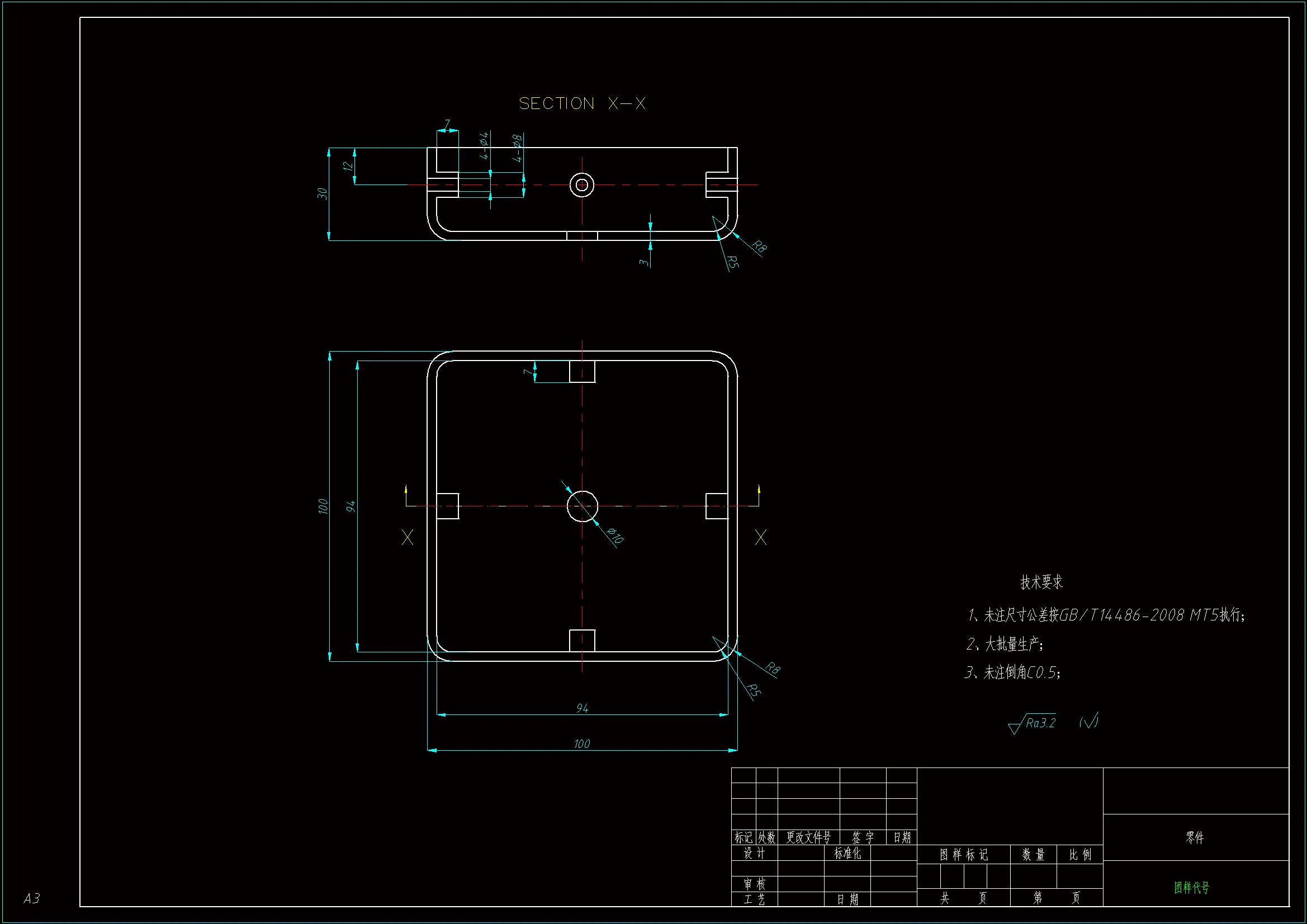Select the 零件 cell in title block
Screen dimensions: 1307x924
pos(1195,837)
